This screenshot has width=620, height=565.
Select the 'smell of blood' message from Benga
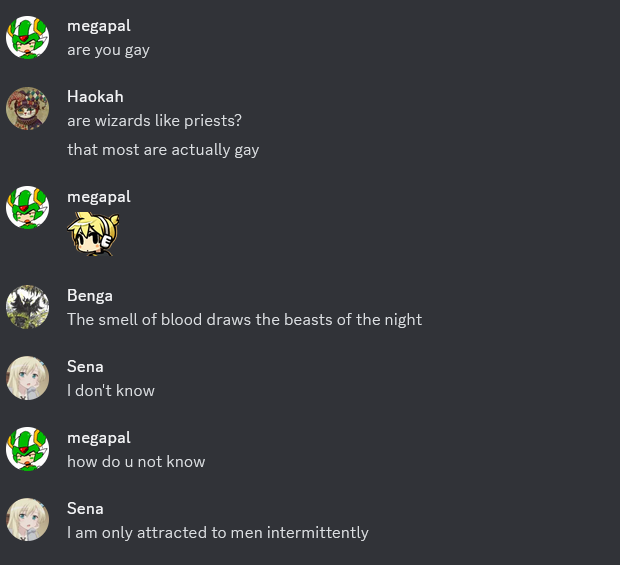(x=244, y=319)
